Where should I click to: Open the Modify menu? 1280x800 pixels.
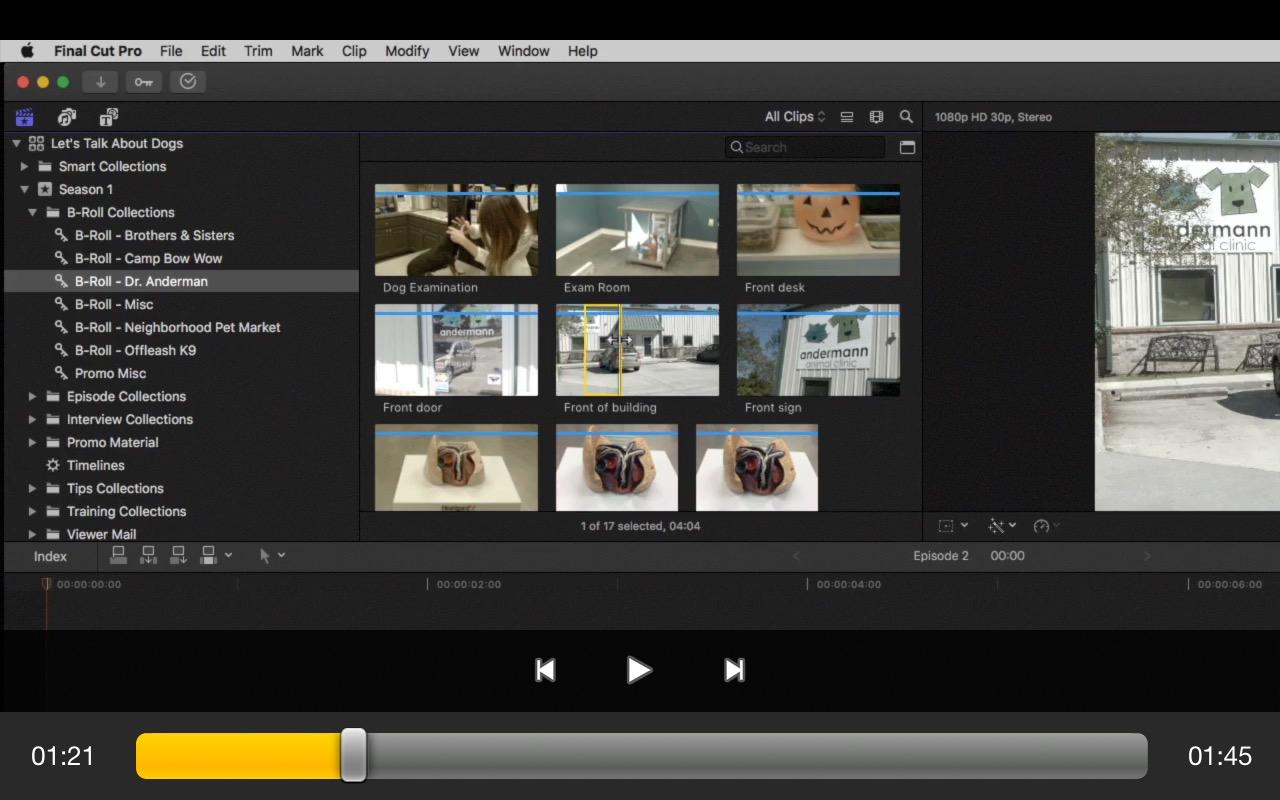(x=407, y=51)
